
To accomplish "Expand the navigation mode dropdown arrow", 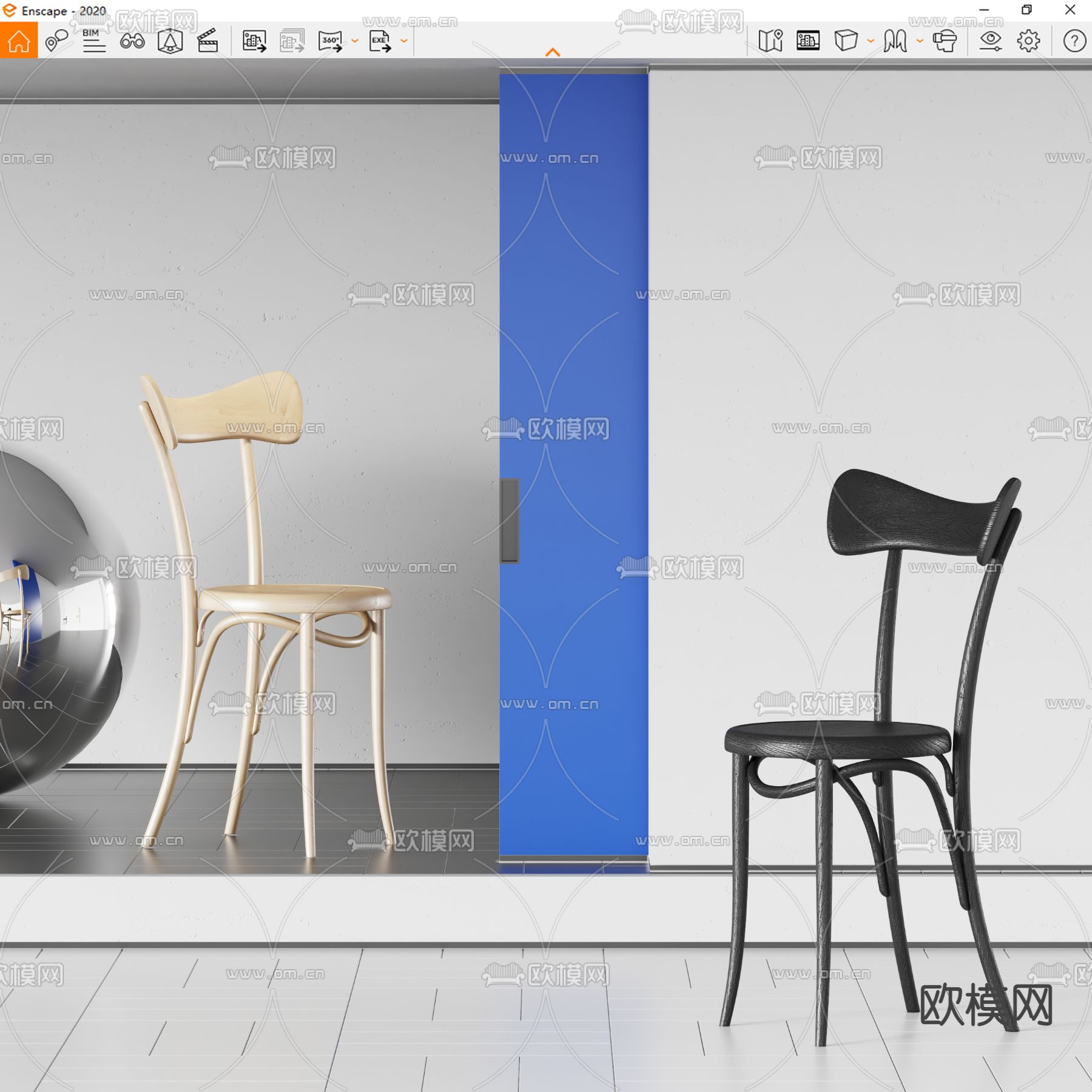I will click(x=920, y=41).
